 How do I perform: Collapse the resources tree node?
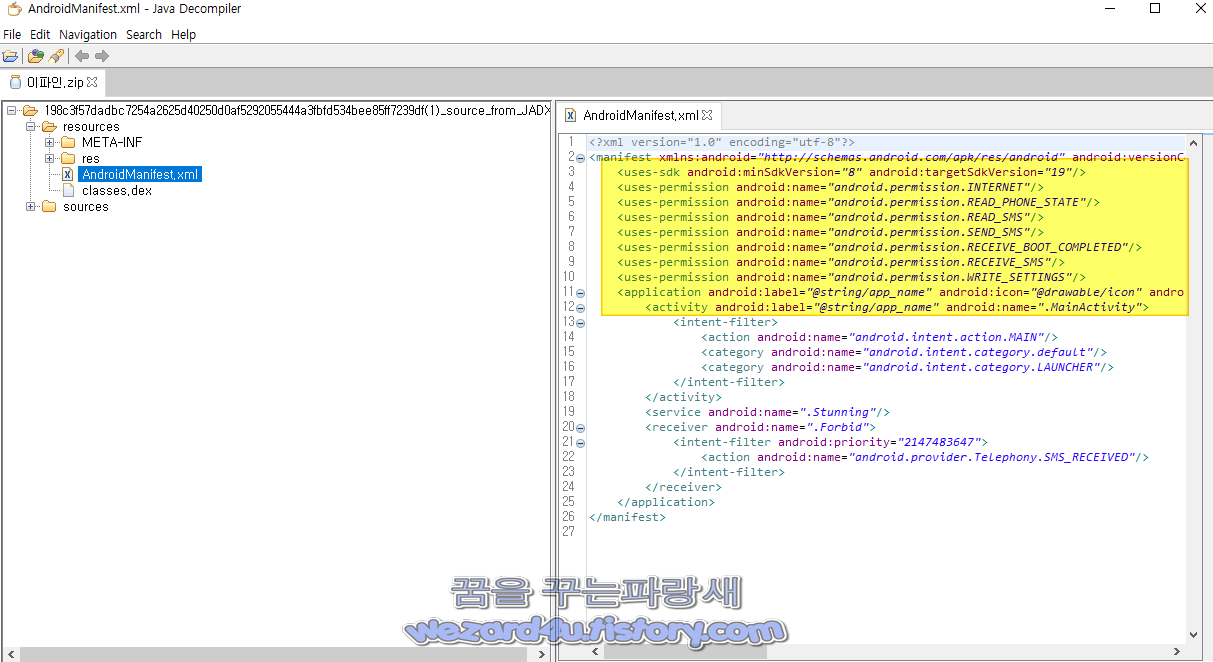(x=31, y=126)
